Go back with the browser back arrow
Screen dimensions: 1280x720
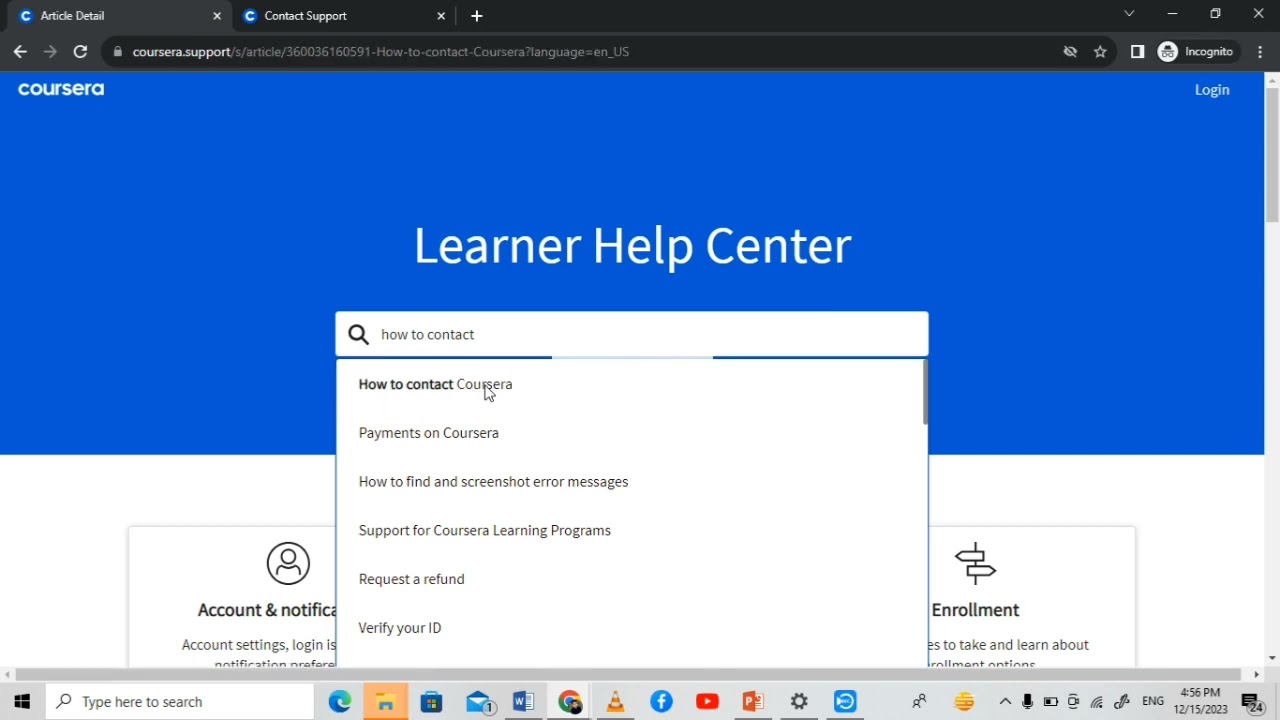[x=20, y=52]
